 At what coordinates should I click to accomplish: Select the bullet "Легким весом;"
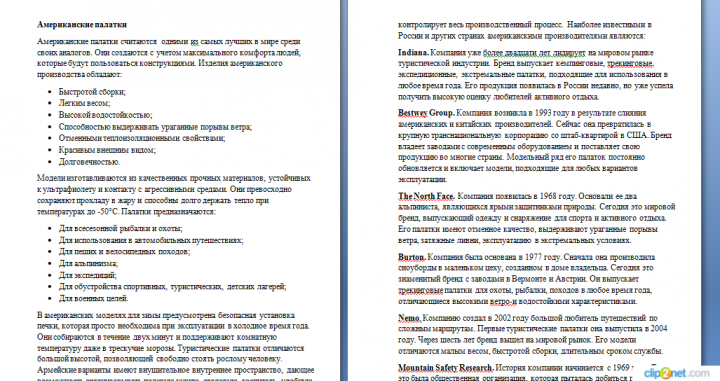84,103
